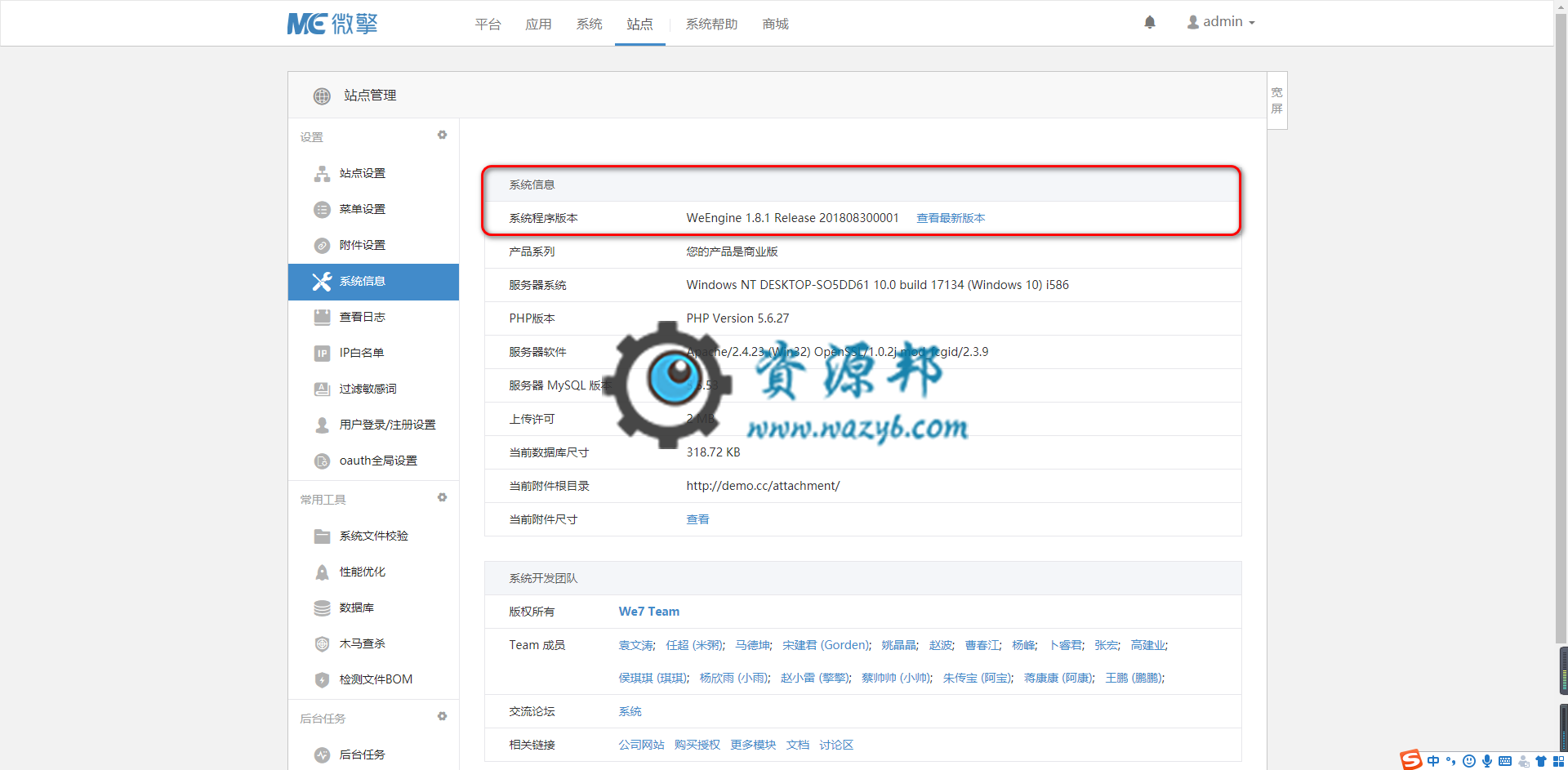This screenshot has width=1568, height=770.
Task: Click the 站点设置 sitemap icon
Action: click(323, 174)
